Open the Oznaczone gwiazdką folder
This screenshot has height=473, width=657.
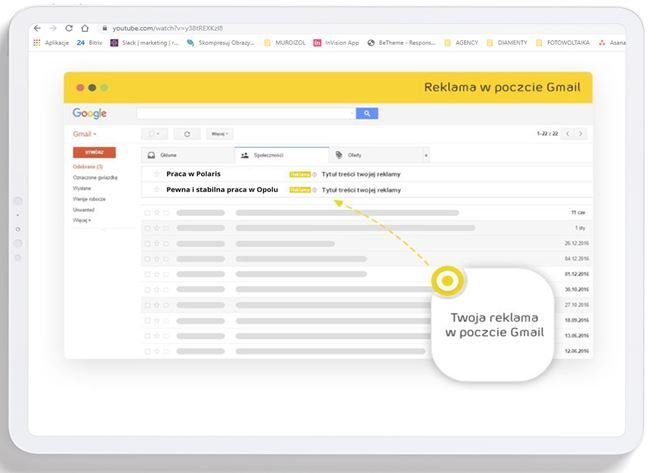point(95,178)
